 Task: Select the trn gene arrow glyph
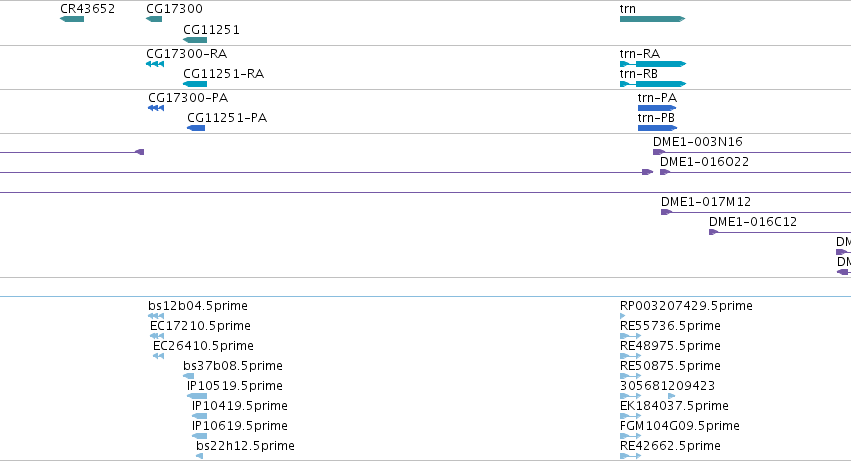[x=652, y=19]
